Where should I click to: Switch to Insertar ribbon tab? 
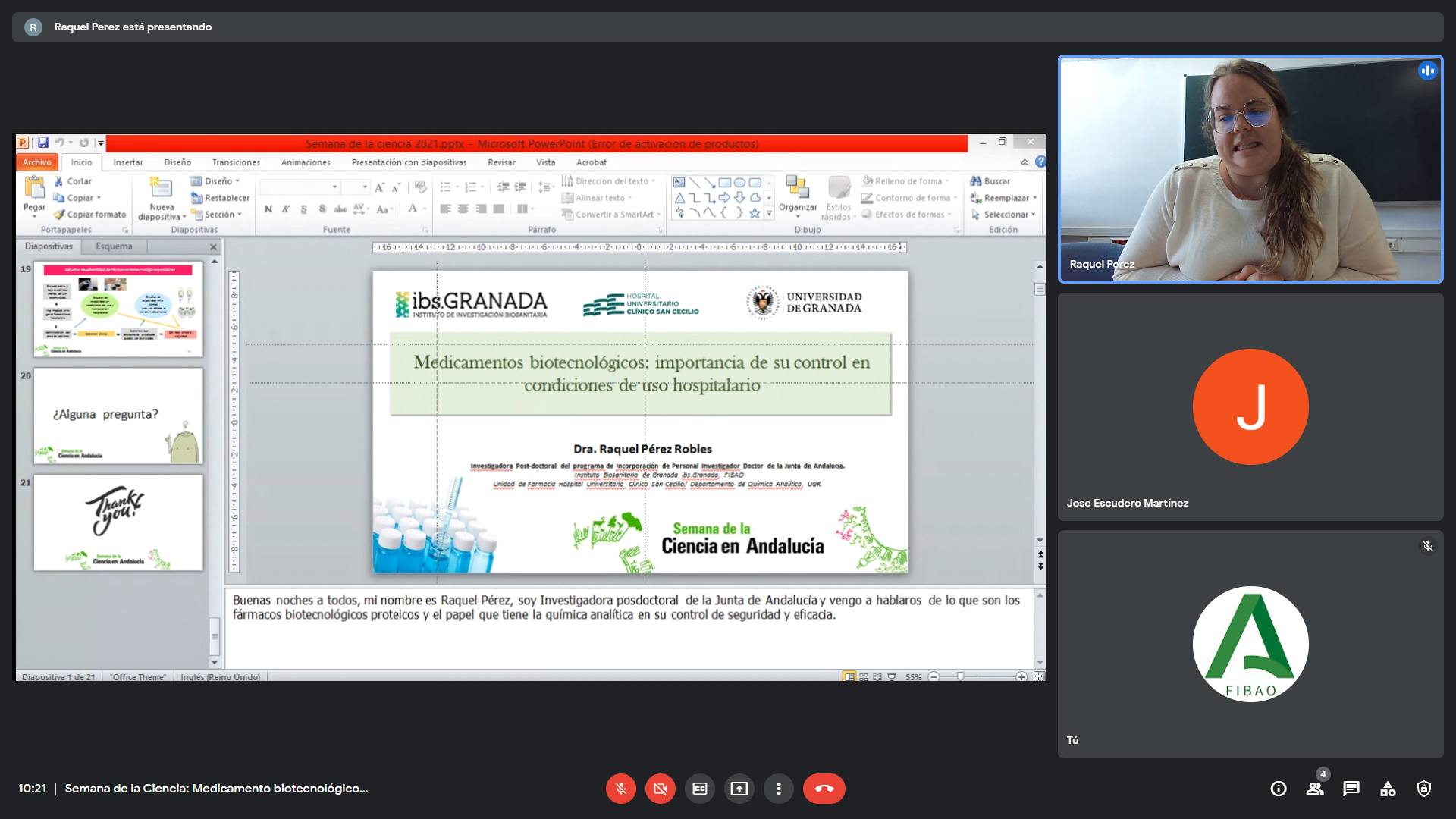click(x=128, y=162)
